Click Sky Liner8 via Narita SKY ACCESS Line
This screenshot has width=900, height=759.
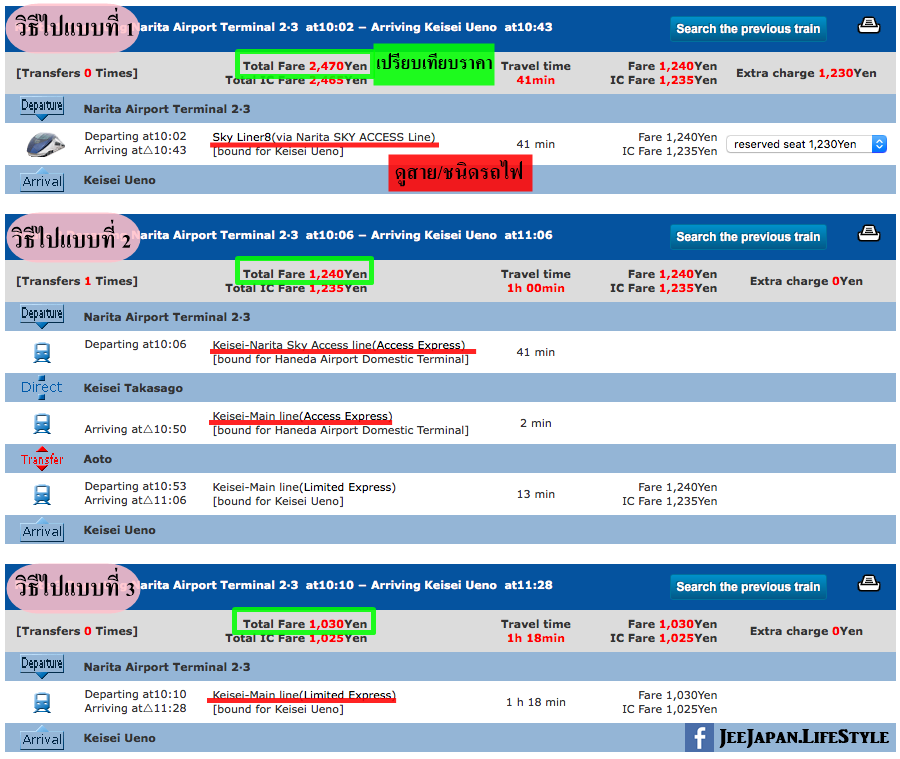coord(324,137)
